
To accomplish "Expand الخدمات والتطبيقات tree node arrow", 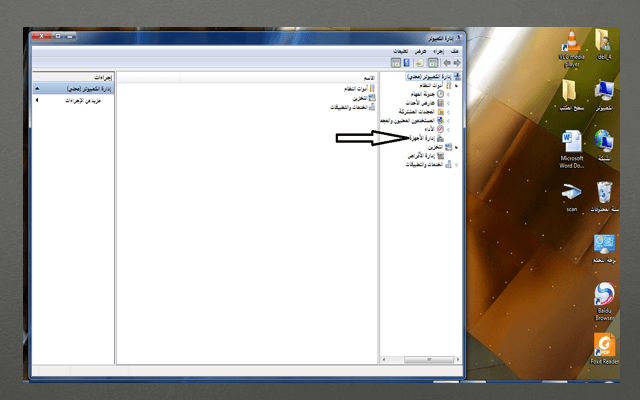I will (456, 165).
